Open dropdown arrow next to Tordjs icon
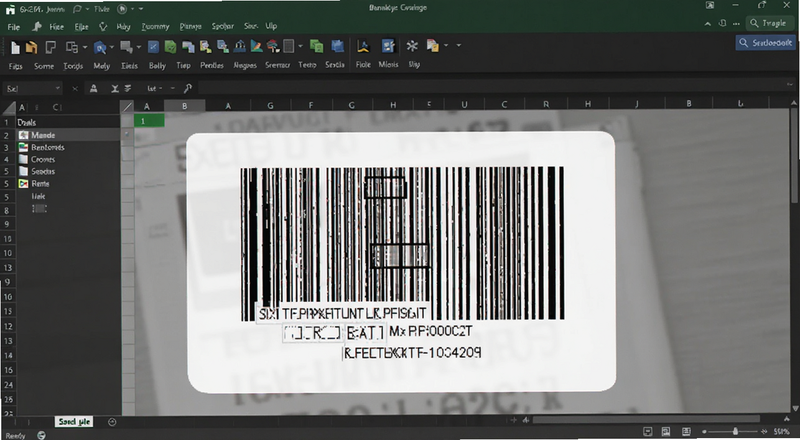 coord(85,47)
